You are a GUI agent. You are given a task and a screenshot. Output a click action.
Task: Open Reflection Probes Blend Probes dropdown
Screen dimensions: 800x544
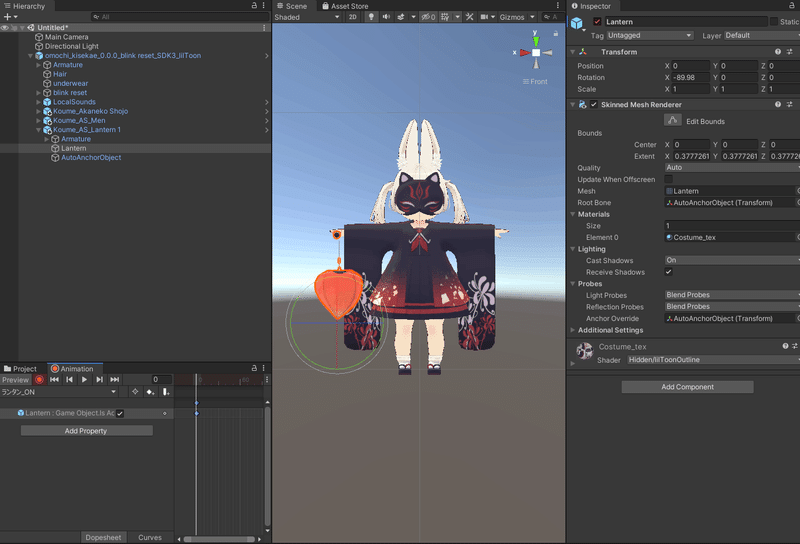(732, 307)
